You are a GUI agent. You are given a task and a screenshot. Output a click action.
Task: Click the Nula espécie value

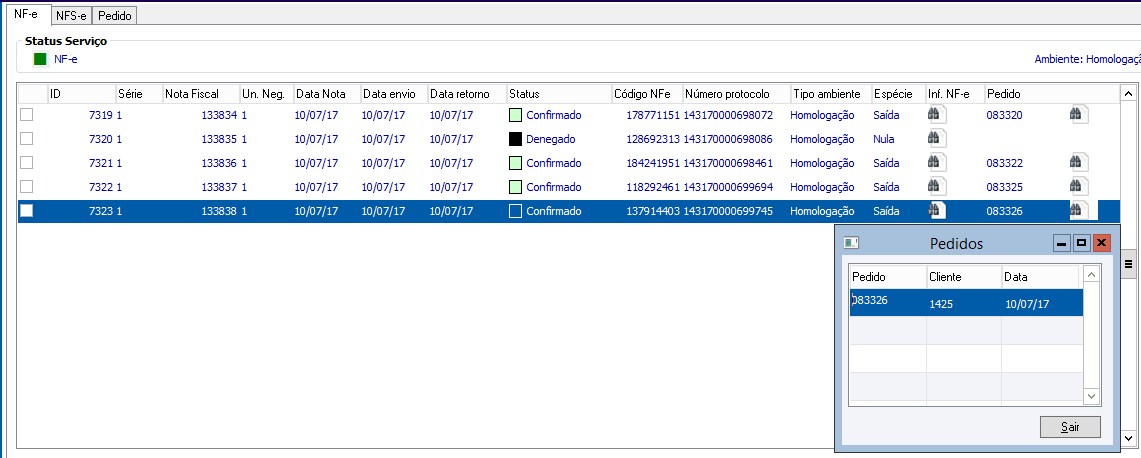click(x=883, y=139)
